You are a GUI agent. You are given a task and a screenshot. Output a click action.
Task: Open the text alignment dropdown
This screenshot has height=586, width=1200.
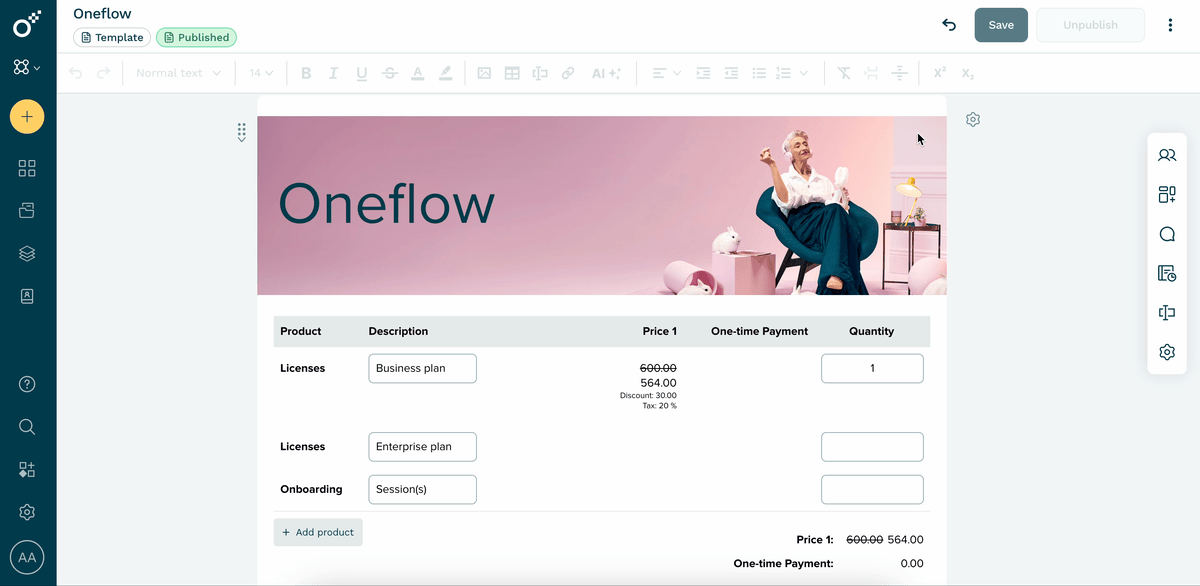click(x=666, y=73)
